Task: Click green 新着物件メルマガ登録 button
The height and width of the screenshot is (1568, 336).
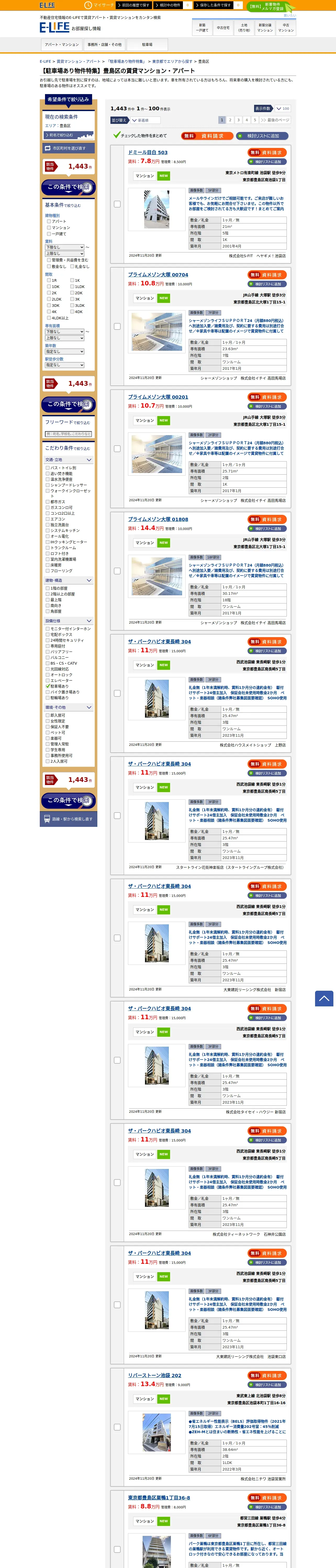Action: point(271,7)
